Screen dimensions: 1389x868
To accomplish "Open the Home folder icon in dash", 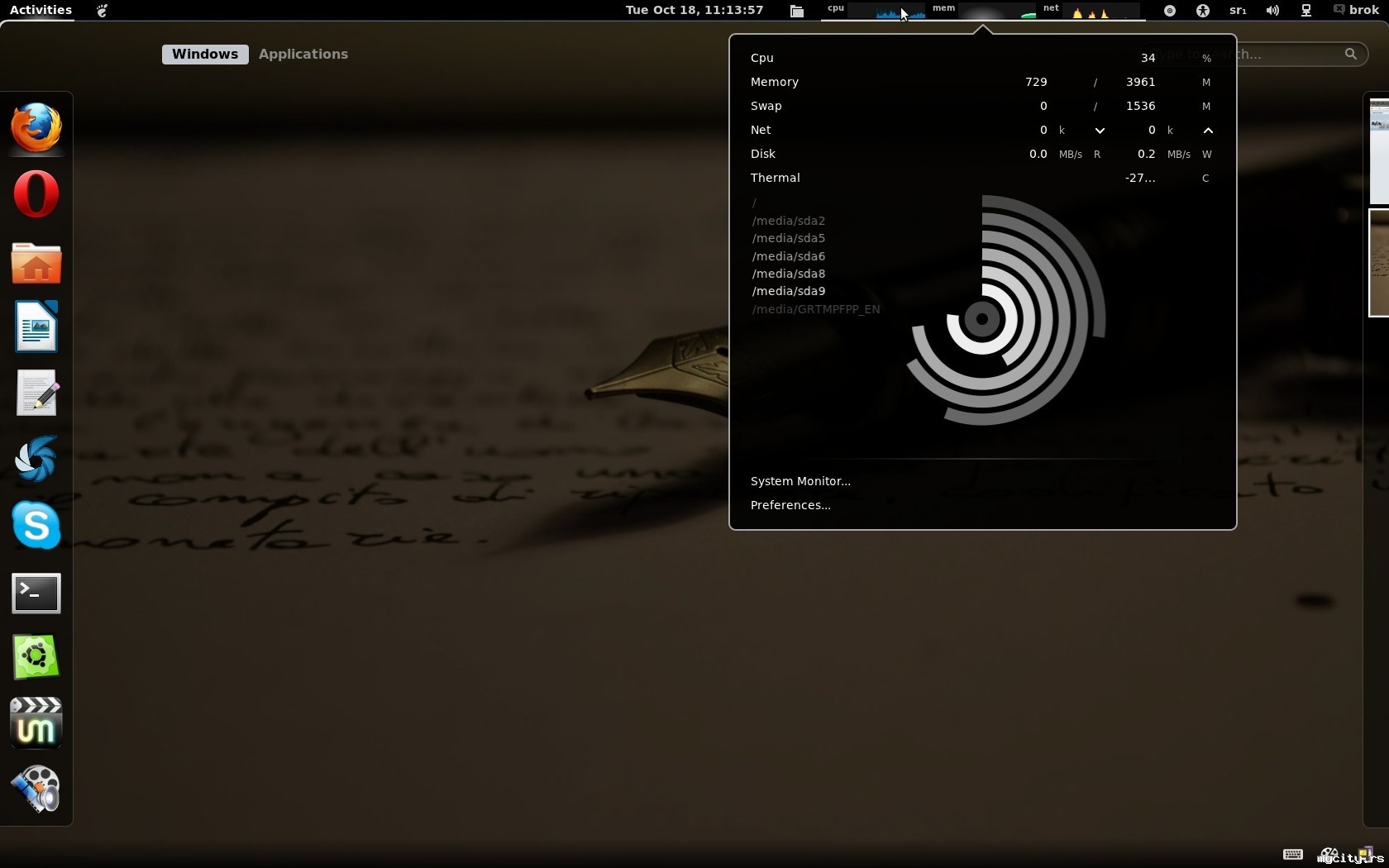I will pos(36,263).
